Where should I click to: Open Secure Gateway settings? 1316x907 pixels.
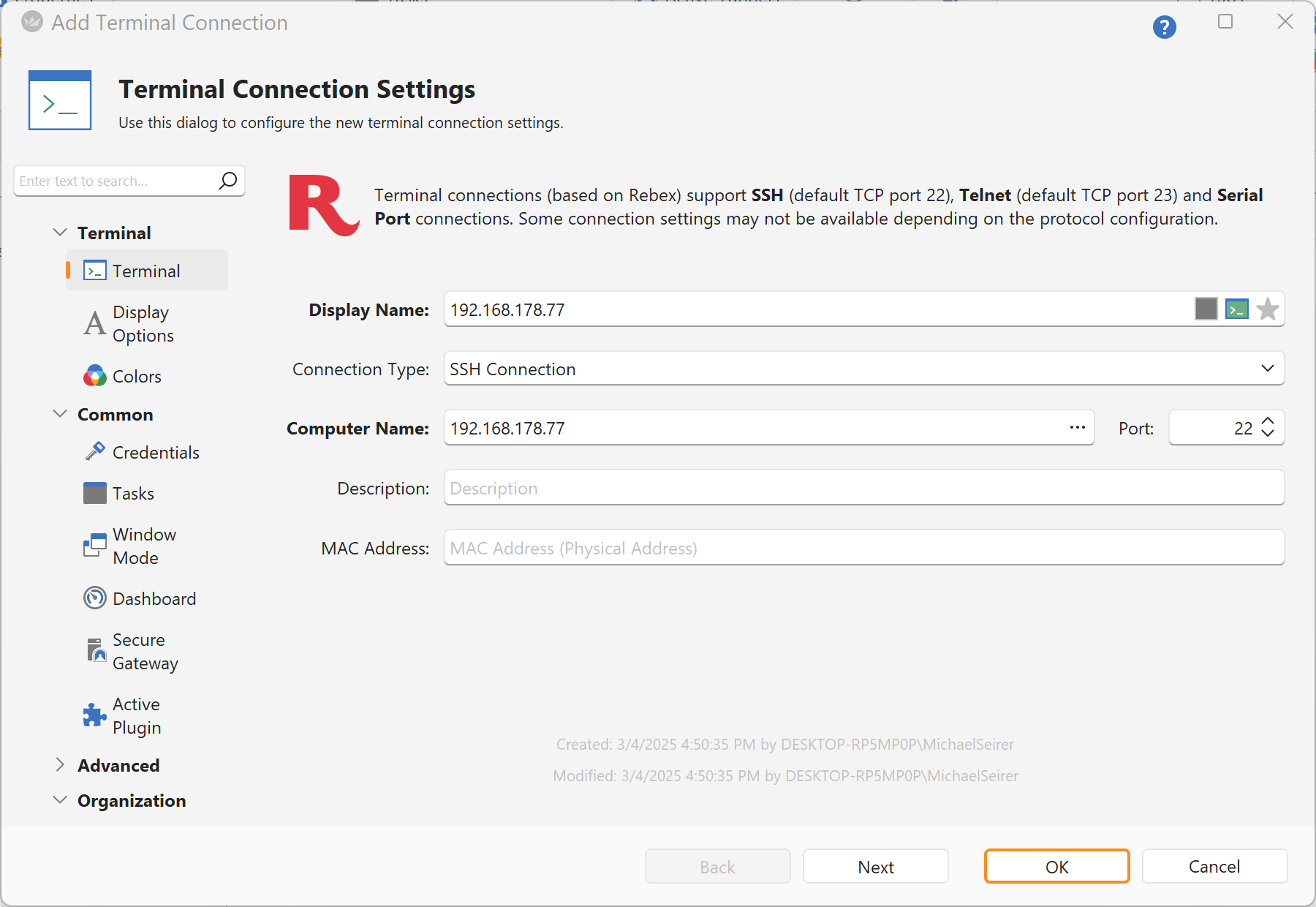145,652
